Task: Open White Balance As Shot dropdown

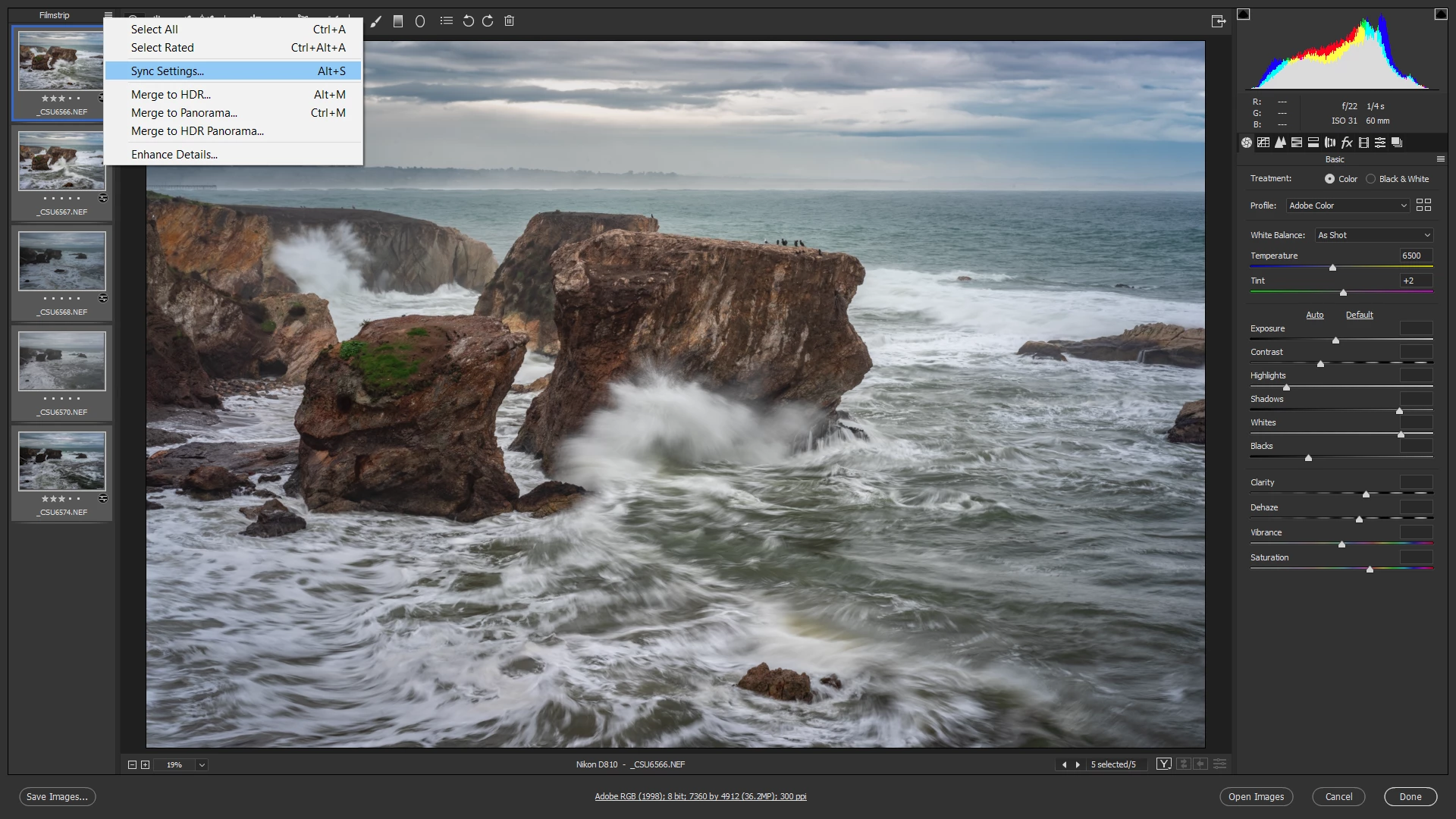Action: click(x=1373, y=235)
